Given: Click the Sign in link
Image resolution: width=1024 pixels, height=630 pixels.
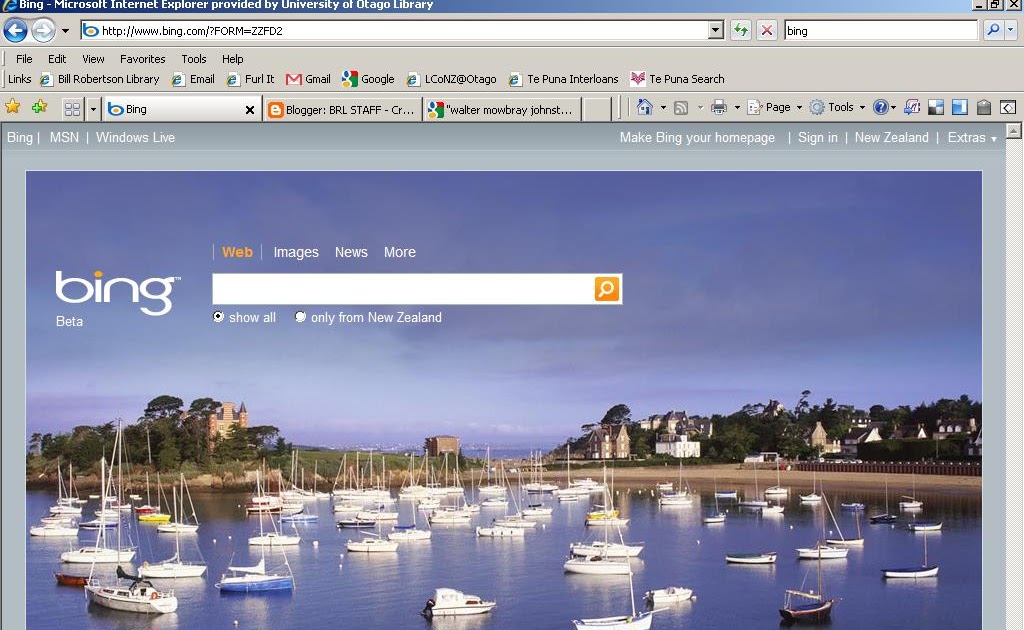Looking at the screenshot, I should (x=817, y=138).
